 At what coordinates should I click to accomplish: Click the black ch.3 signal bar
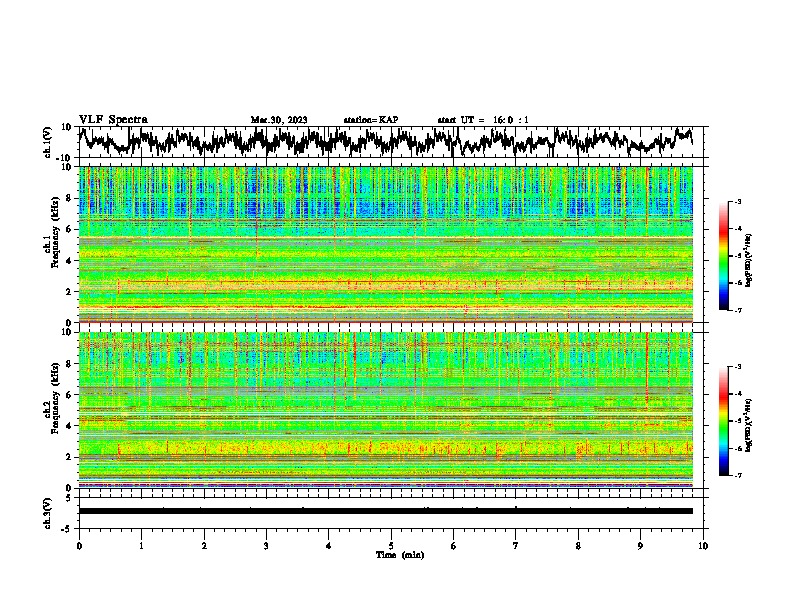click(386, 511)
